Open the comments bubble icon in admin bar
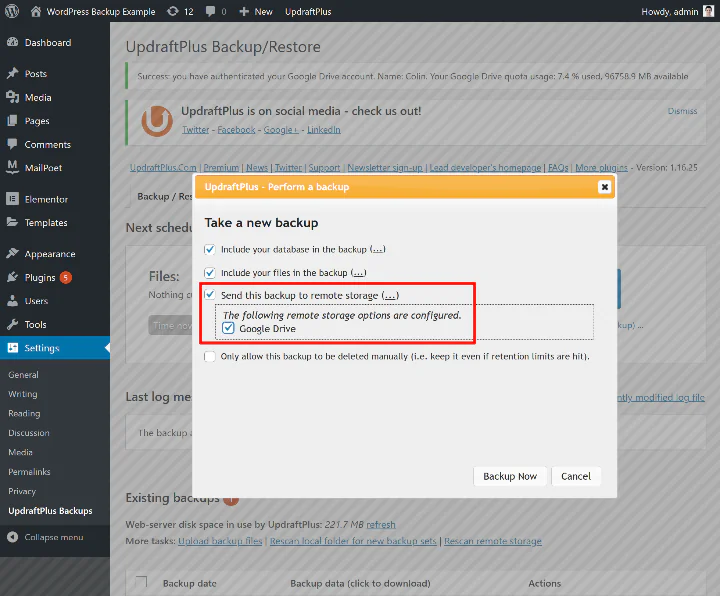The image size is (720, 596). pos(210,11)
